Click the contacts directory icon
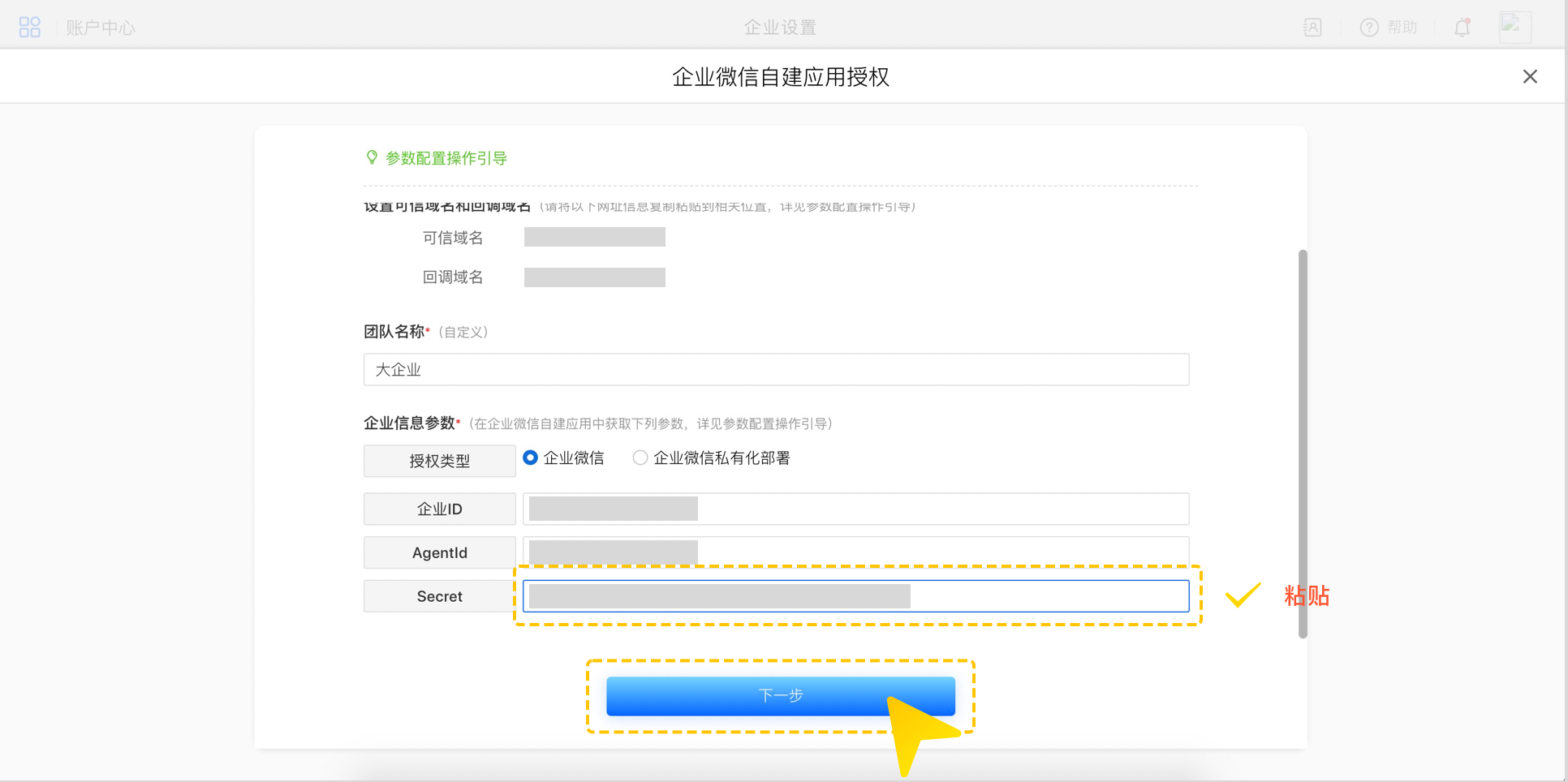Viewport: 1568px width, 782px height. click(1312, 28)
